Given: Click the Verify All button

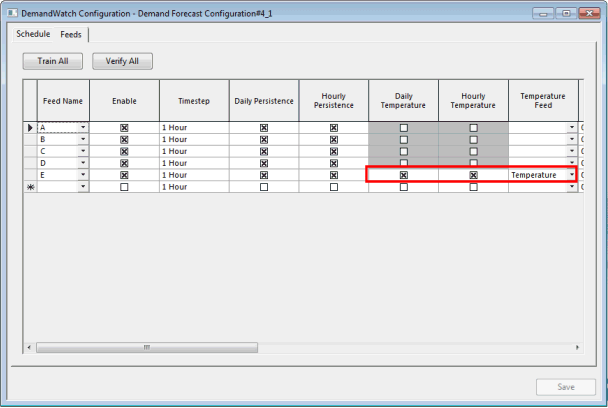Looking at the screenshot, I should coord(122,61).
